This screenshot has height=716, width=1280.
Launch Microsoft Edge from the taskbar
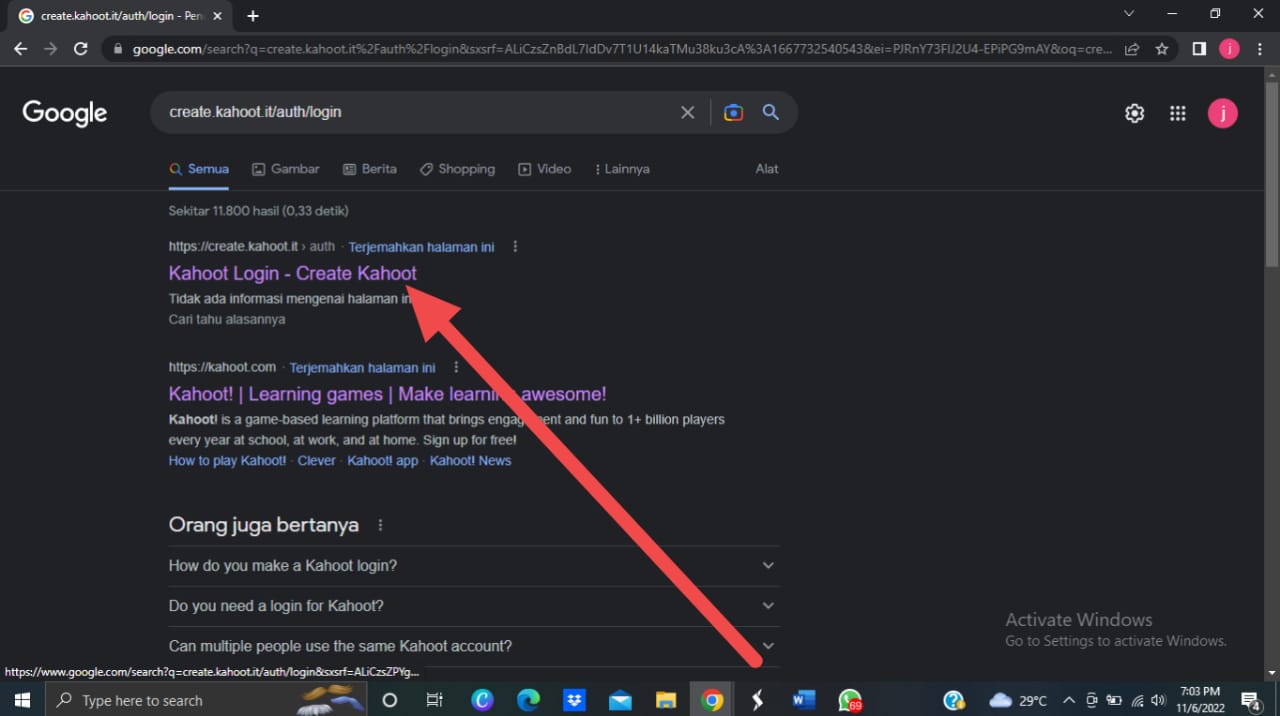pos(528,700)
